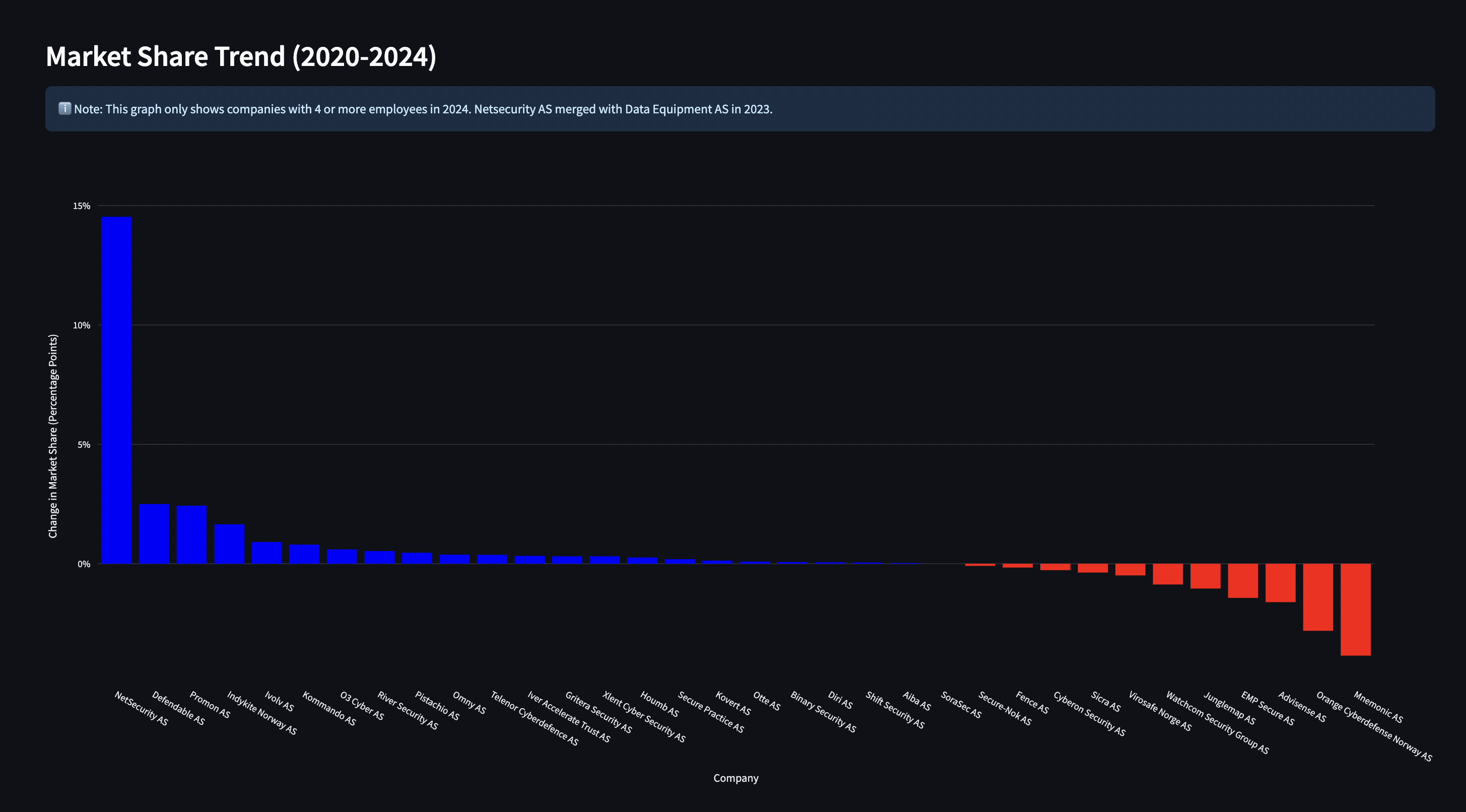Click the Defendable AS bar
Image resolution: width=1466 pixels, height=812 pixels.
pyautogui.click(x=154, y=534)
